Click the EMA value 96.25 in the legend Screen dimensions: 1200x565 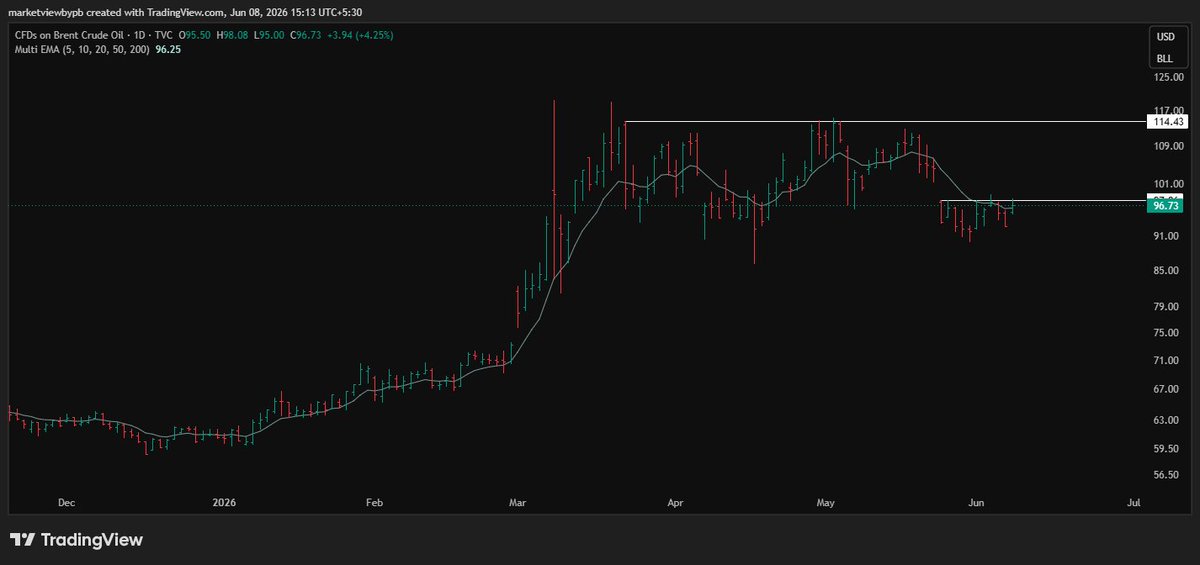[169, 47]
